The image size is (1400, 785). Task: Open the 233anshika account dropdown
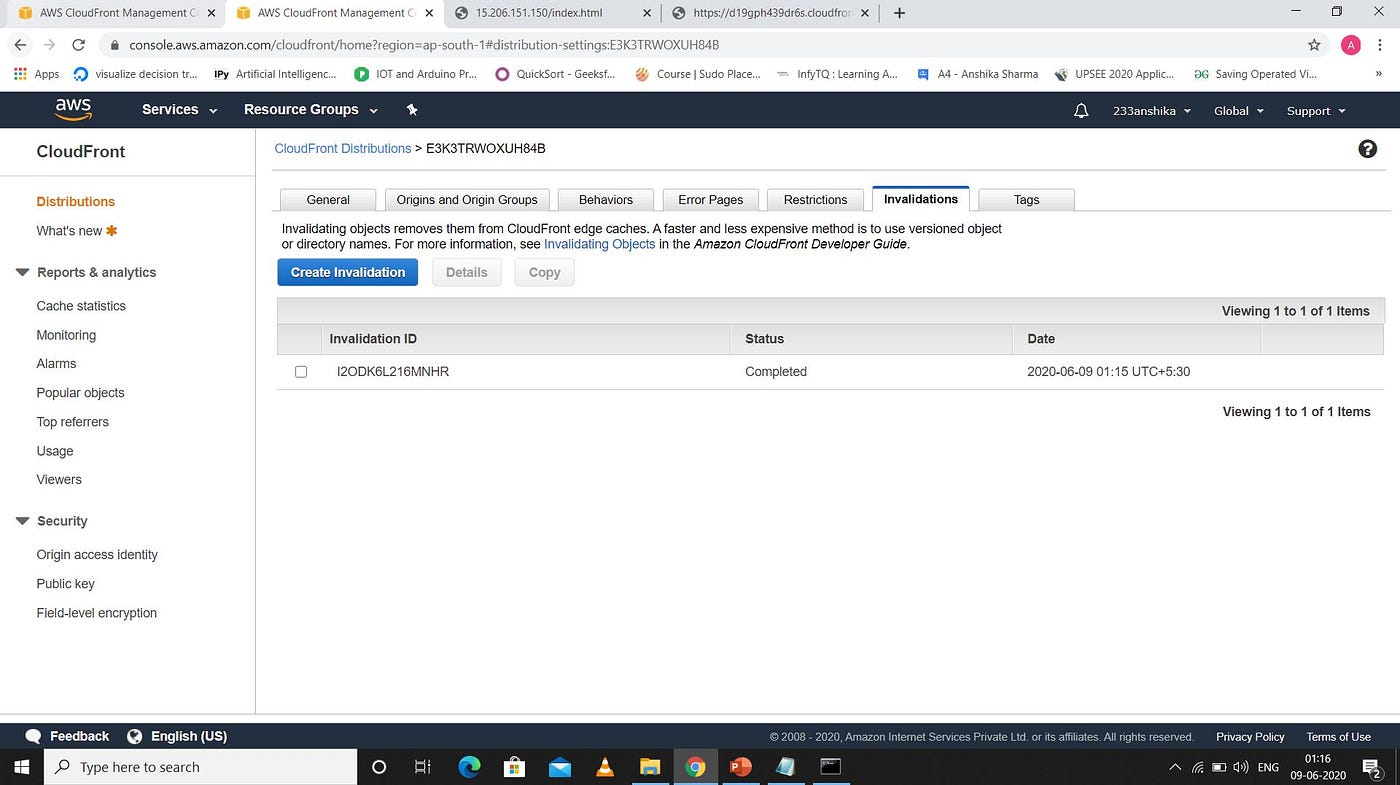point(1152,111)
